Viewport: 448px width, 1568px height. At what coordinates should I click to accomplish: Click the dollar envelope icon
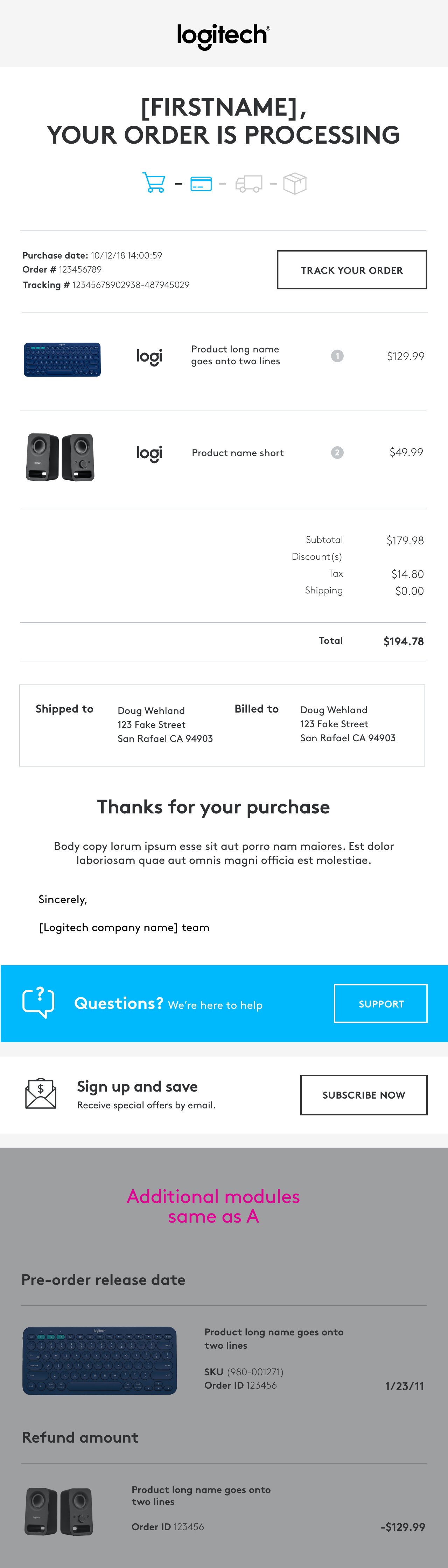[x=41, y=1094]
